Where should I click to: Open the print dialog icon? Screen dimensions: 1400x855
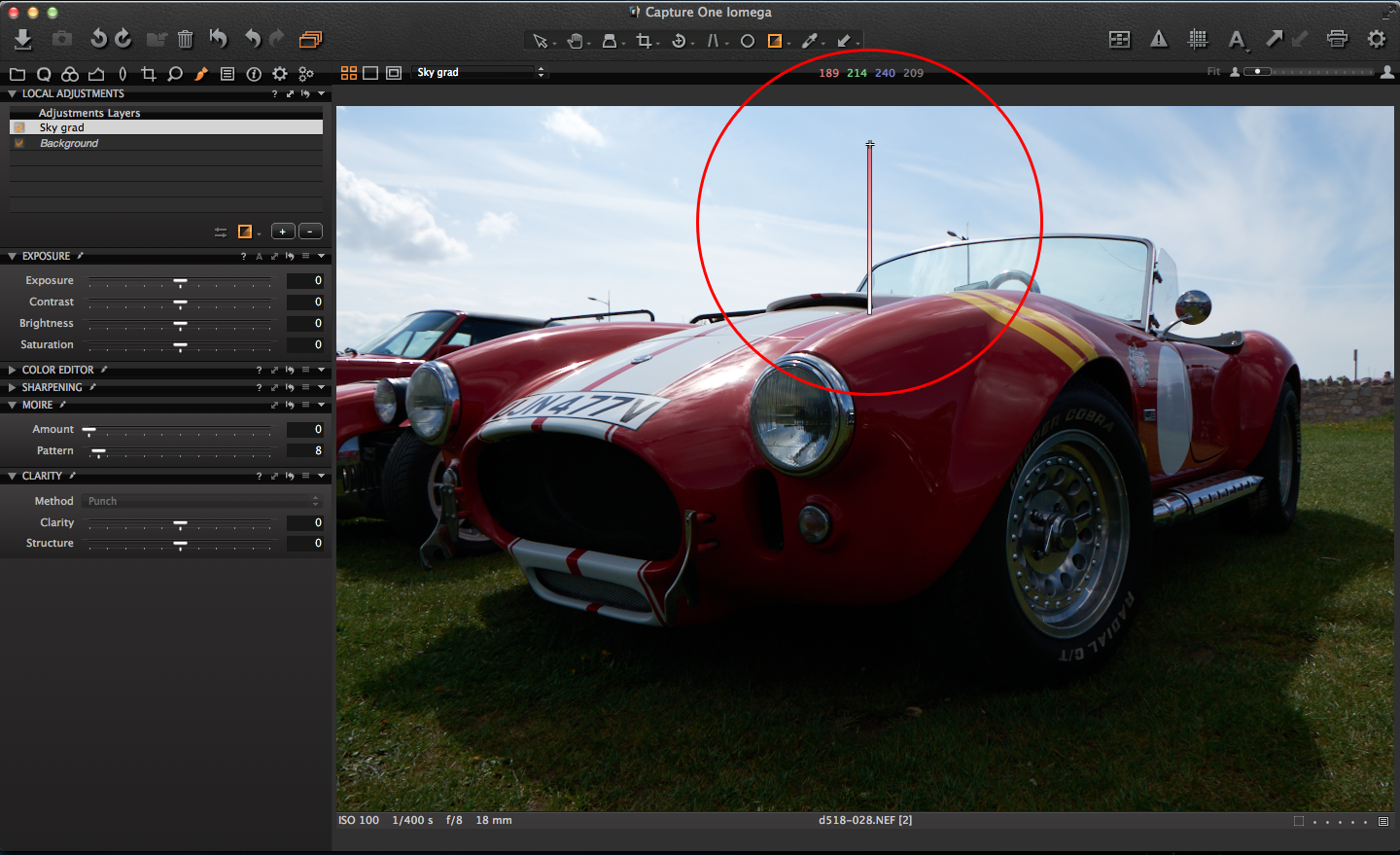pos(1337,39)
